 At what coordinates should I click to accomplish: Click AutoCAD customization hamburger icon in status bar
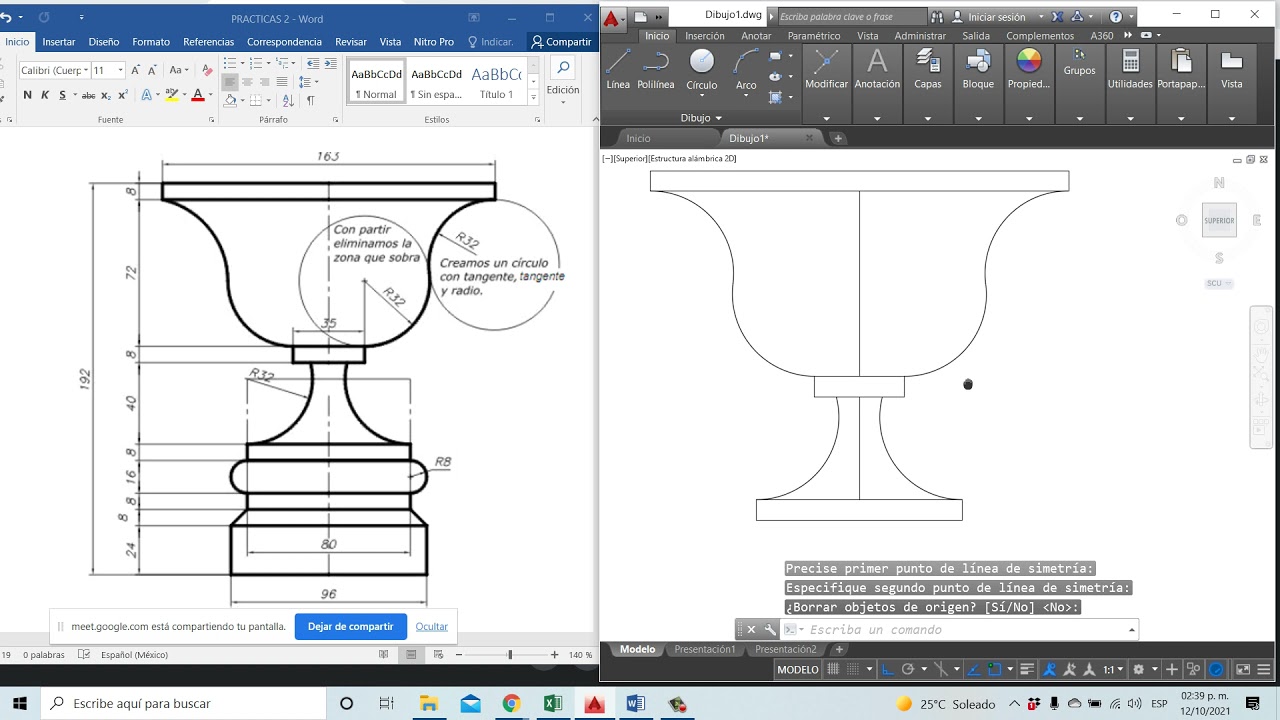tap(1266, 669)
